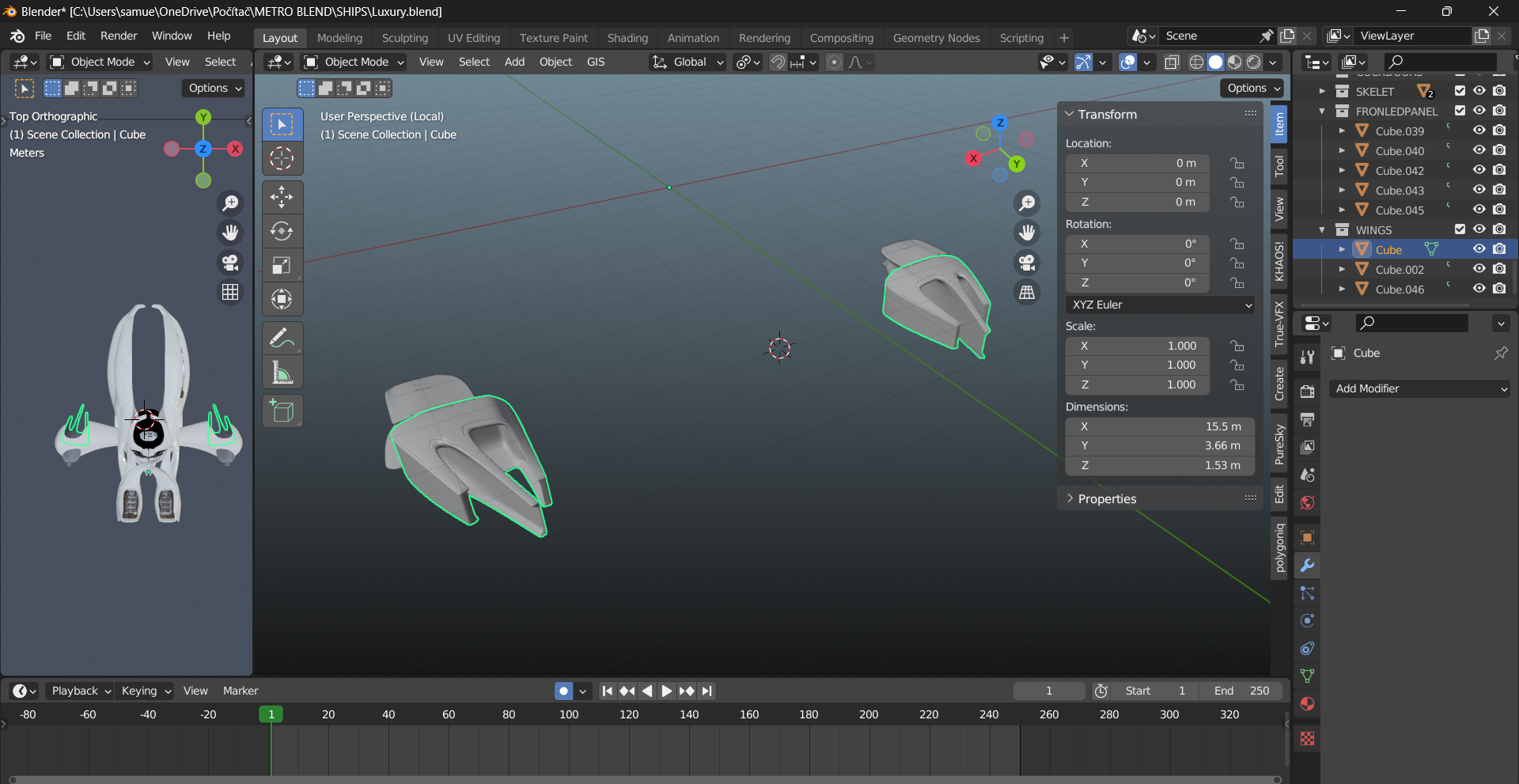Open the Object Data properties tab
This screenshot has width=1519, height=784.
[x=1307, y=676]
